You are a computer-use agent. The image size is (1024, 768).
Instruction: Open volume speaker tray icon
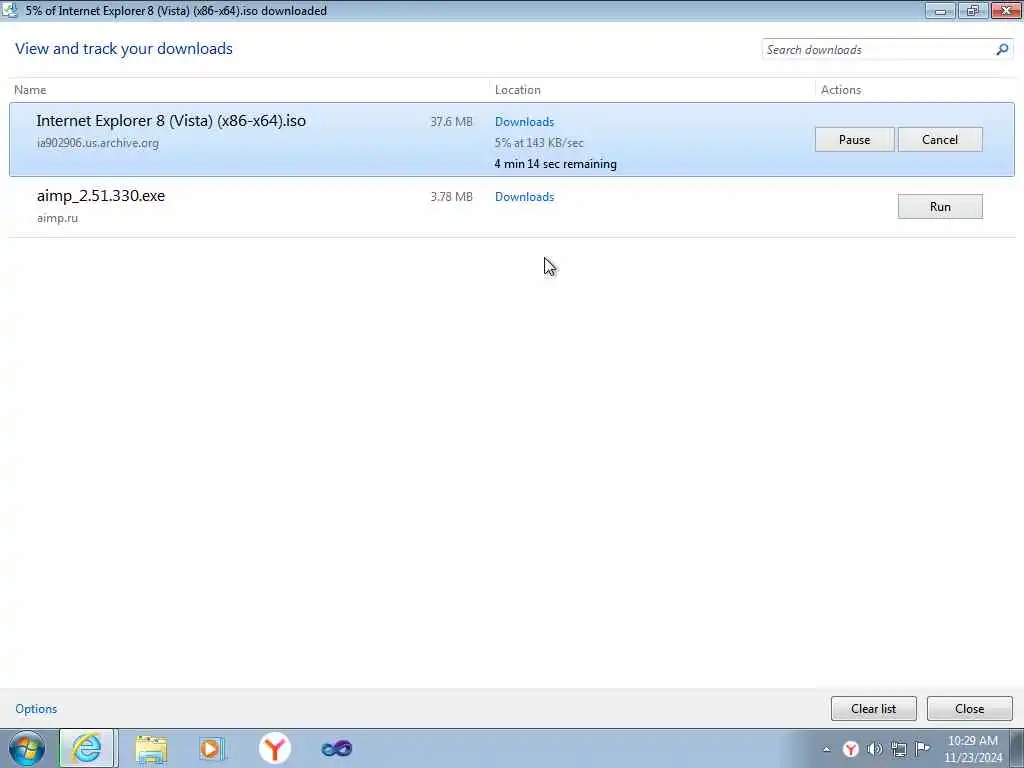[x=874, y=749]
